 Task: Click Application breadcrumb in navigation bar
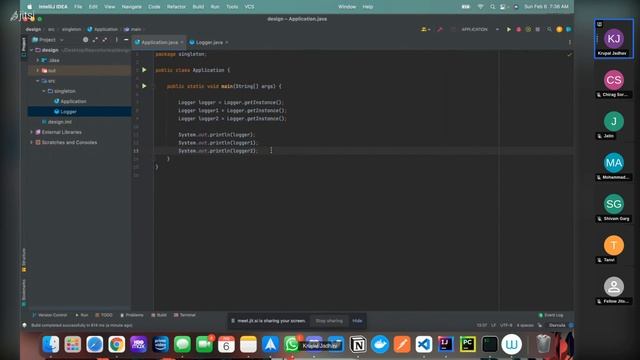(x=102, y=29)
